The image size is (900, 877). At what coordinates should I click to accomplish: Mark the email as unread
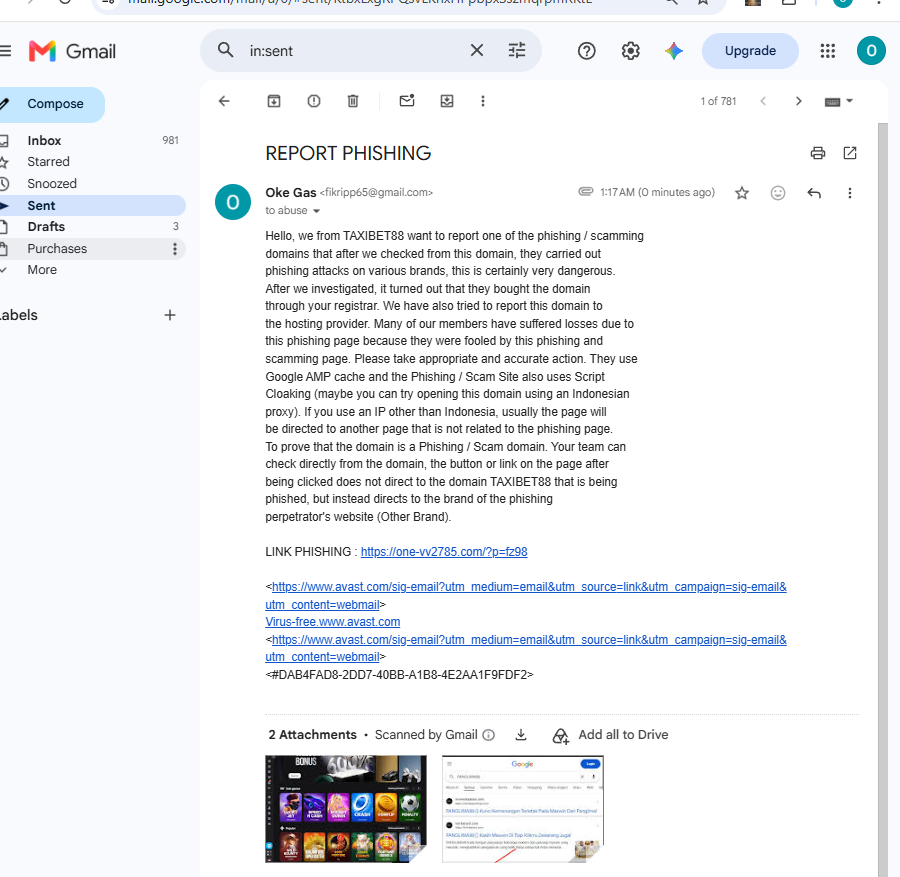click(407, 101)
